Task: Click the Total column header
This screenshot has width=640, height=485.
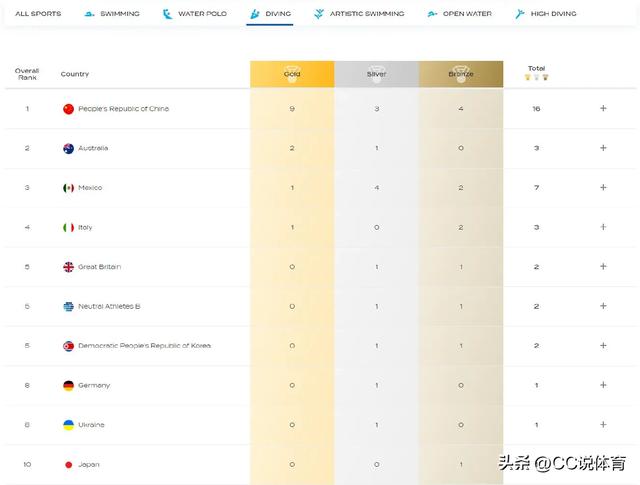Action: tap(536, 68)
